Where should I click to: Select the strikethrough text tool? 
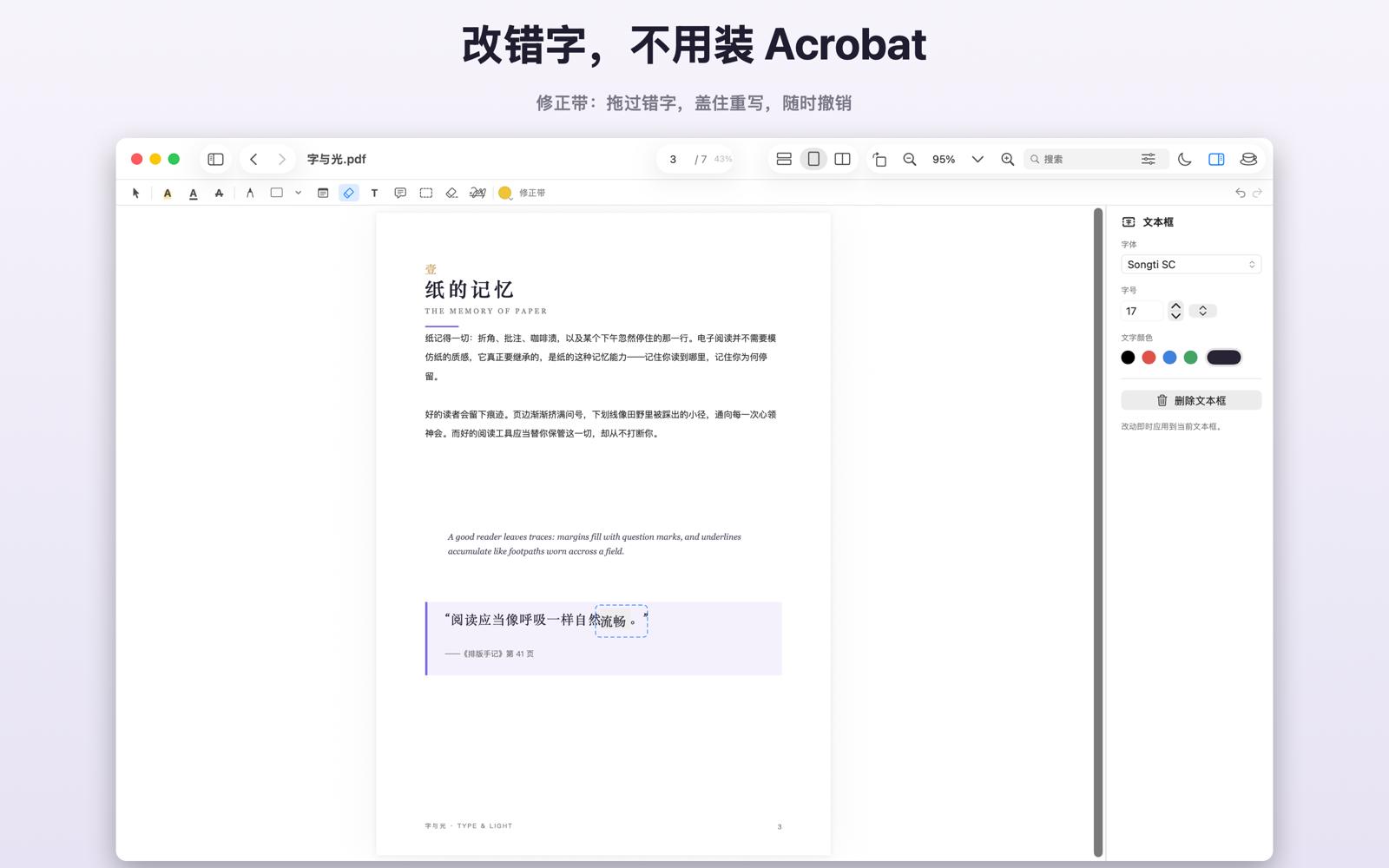tap(219, 193)
